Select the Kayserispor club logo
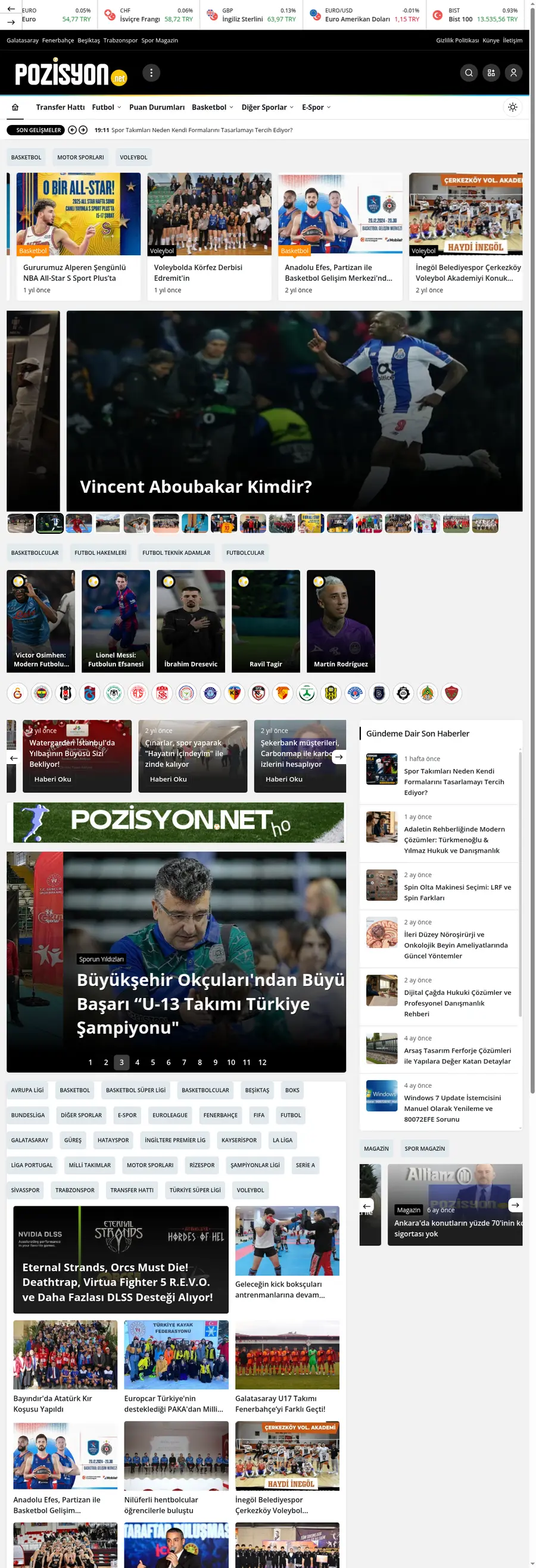 coord(235,693)
